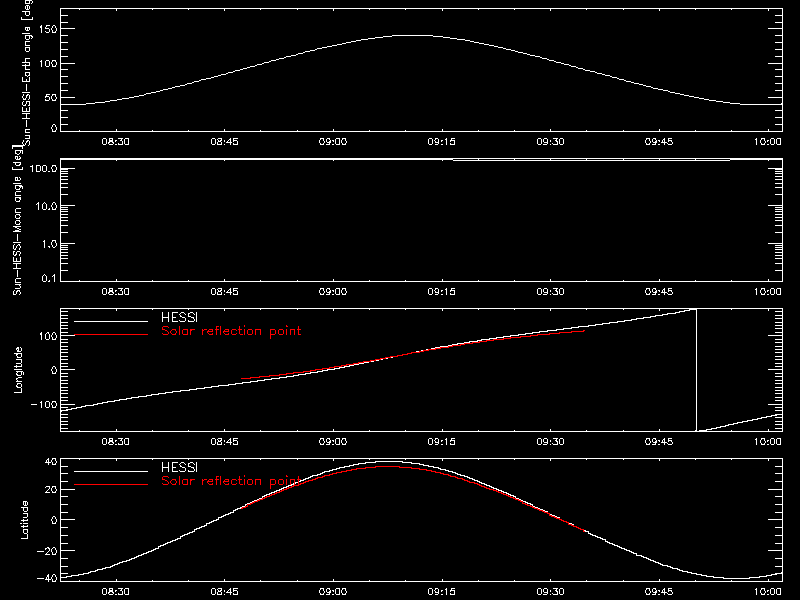Click the -100 tick label on Longitude axis
The height and width of the screenshot is (600, 800).
44,404
